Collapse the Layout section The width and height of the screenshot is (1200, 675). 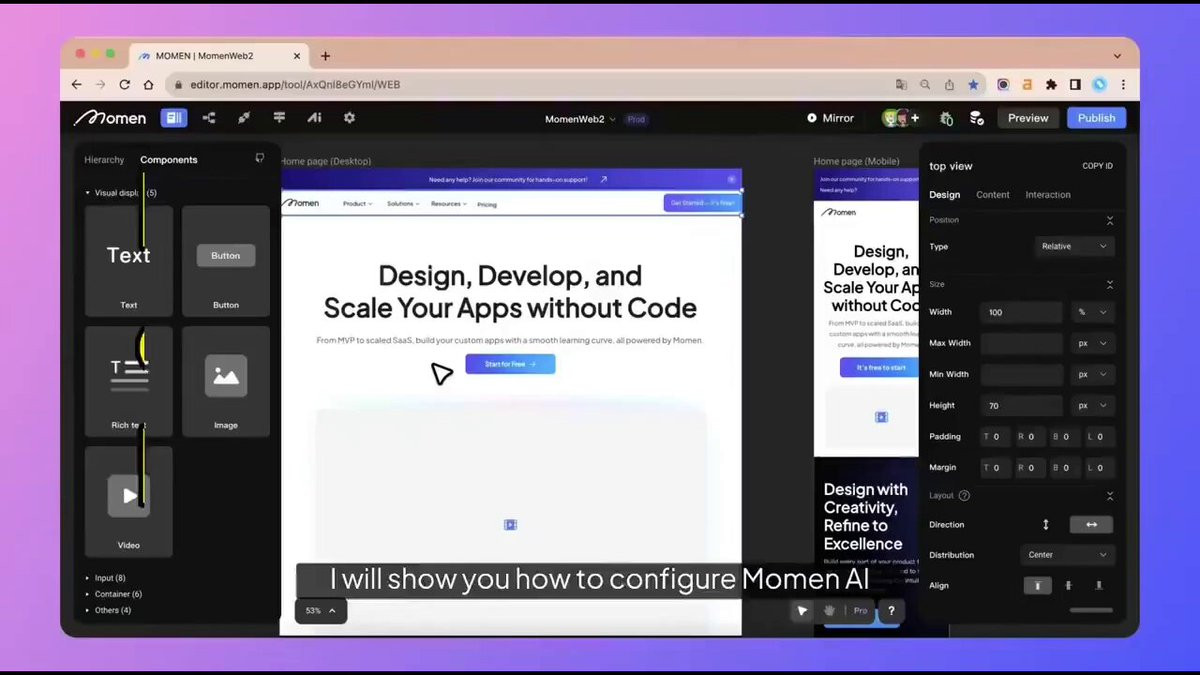tap(1109, 496)
